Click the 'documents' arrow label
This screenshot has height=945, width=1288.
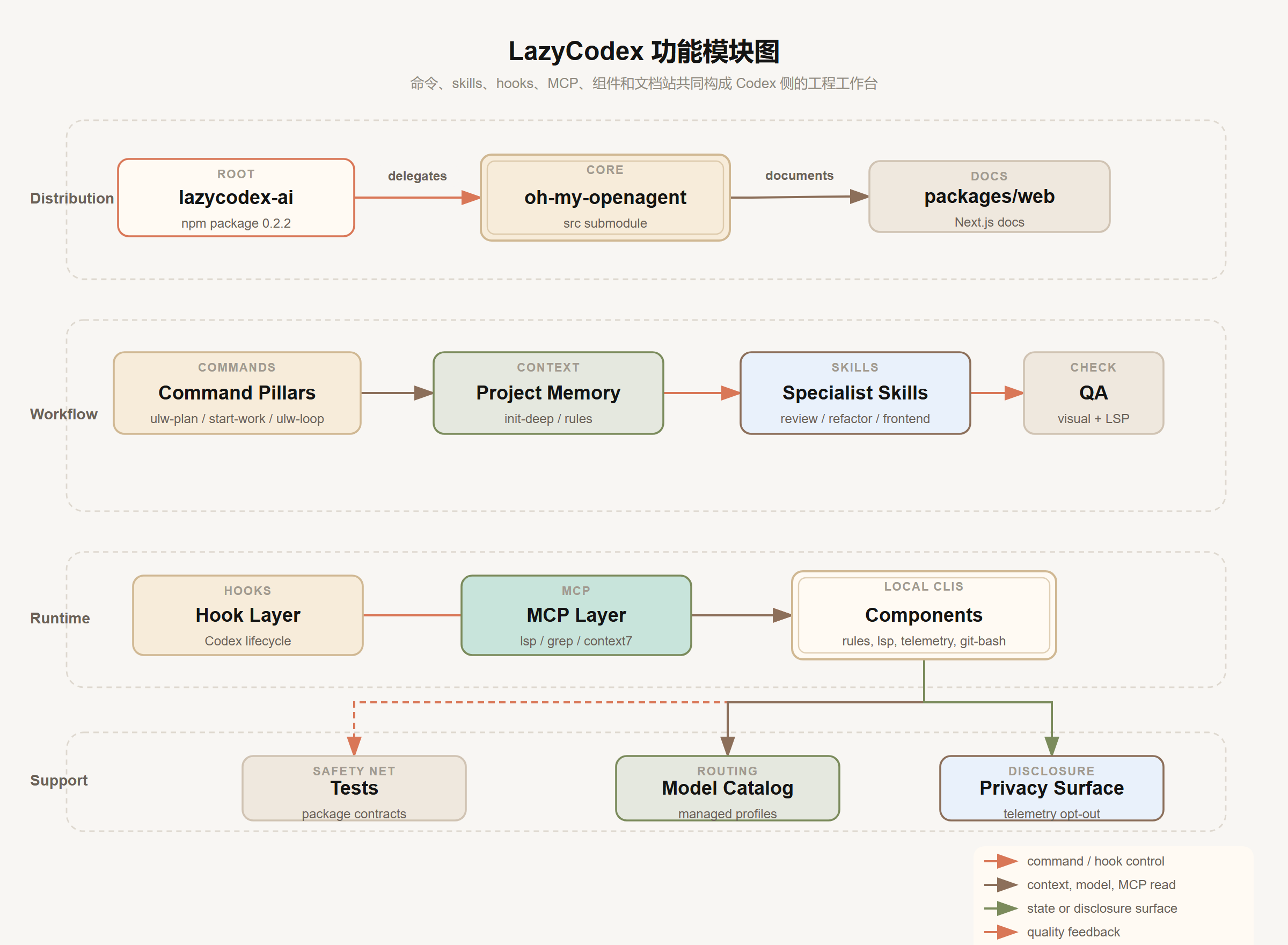tap(799, 176)
